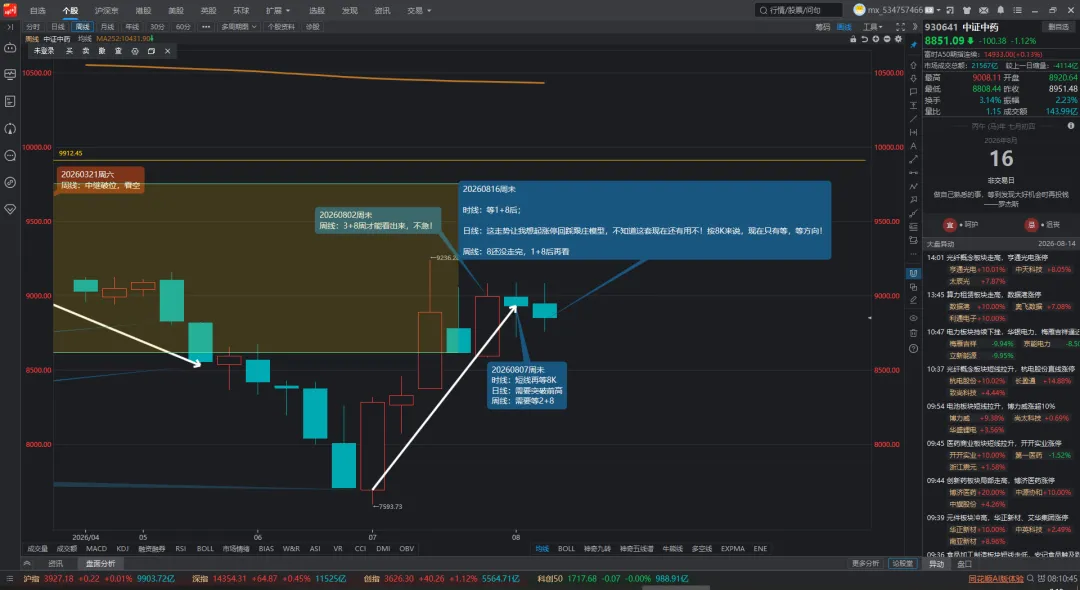Select EXPMA overlay indicator

tap(733, 549)
